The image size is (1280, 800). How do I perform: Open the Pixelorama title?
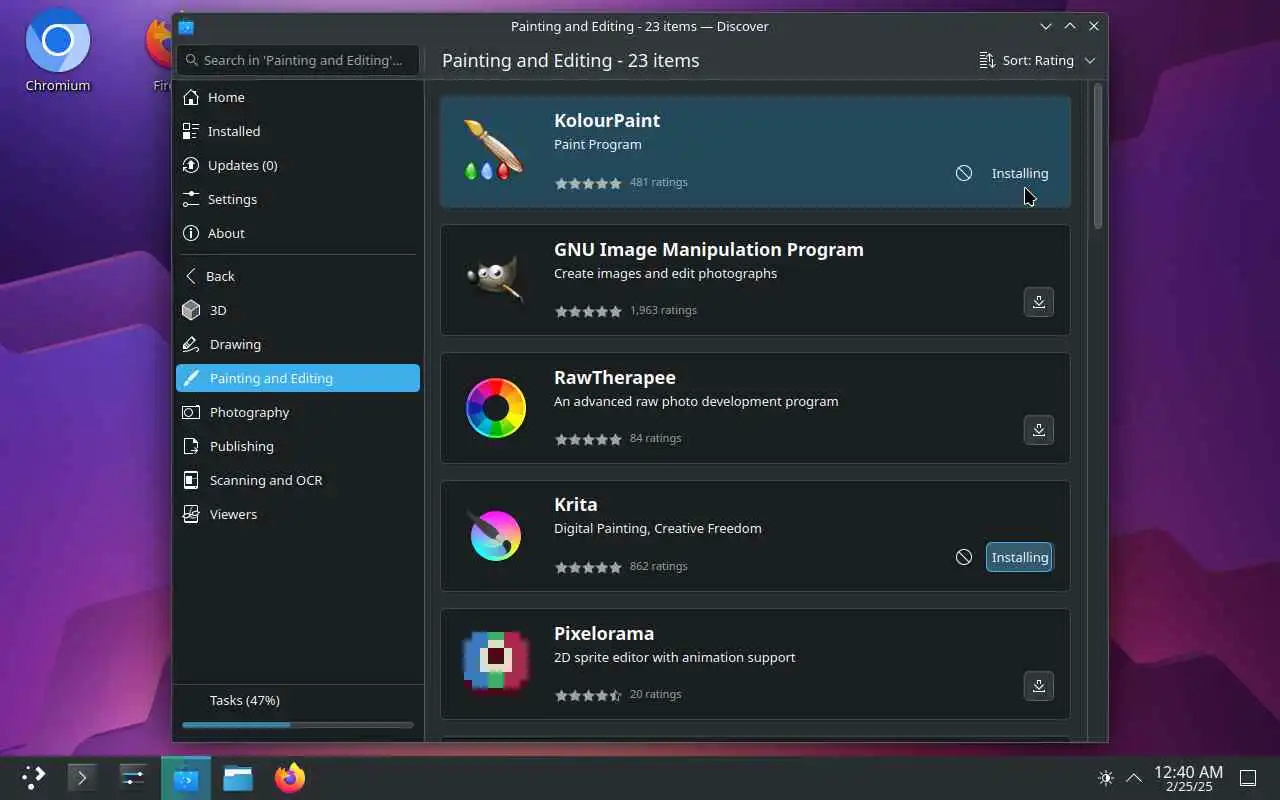point(604,633)
